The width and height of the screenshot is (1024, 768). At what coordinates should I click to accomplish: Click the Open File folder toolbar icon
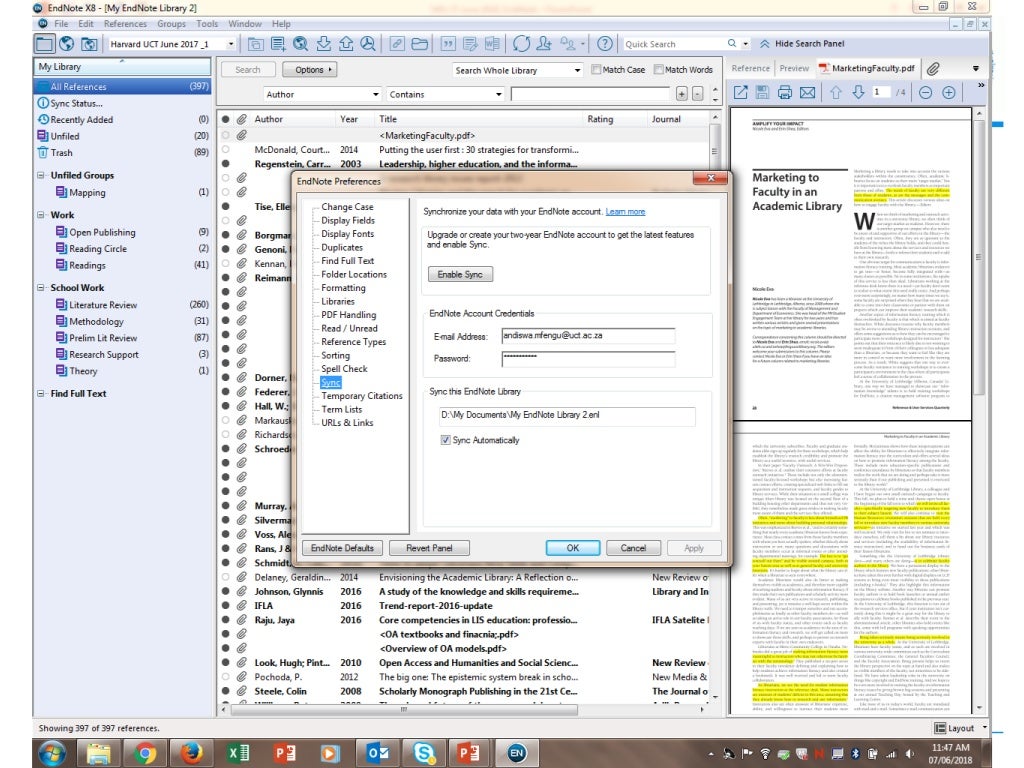[x=420, y=44]
